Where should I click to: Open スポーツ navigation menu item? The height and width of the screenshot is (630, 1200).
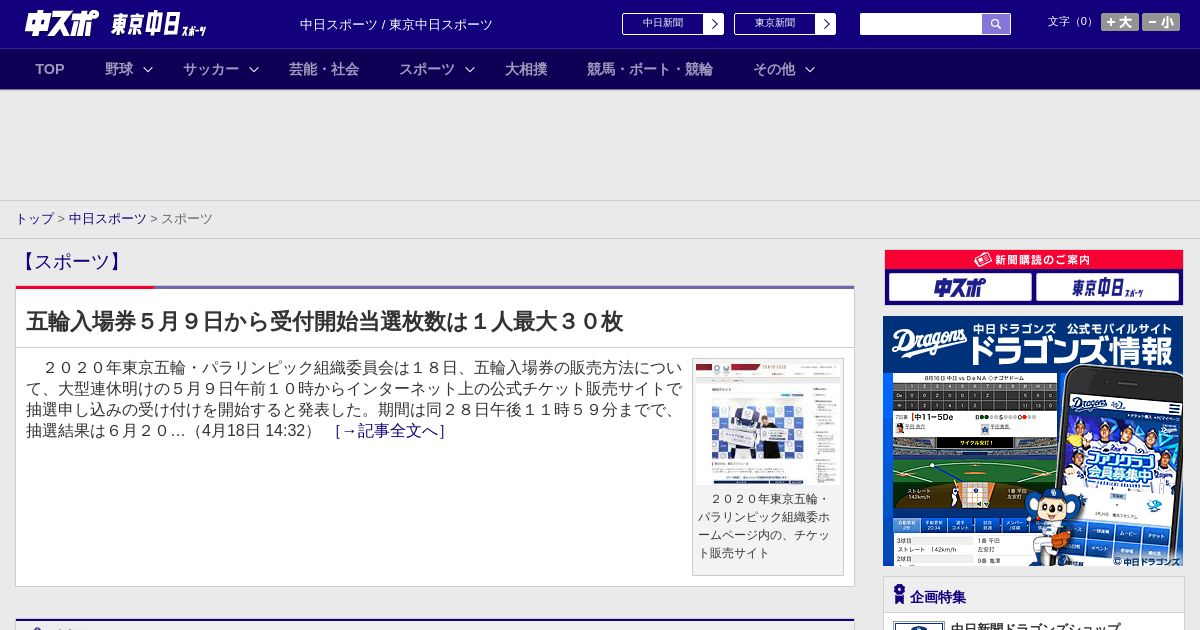point(427,69)
